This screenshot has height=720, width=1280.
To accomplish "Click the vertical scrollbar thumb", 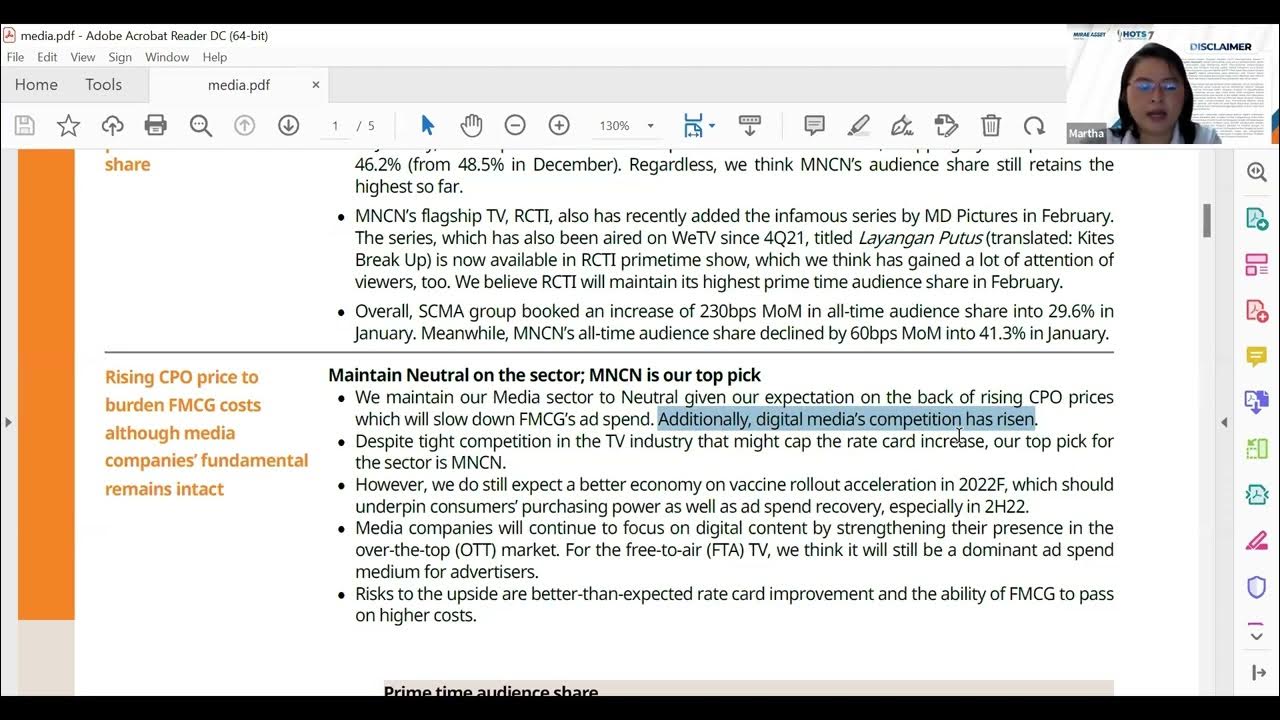I will click(1207, 220).
